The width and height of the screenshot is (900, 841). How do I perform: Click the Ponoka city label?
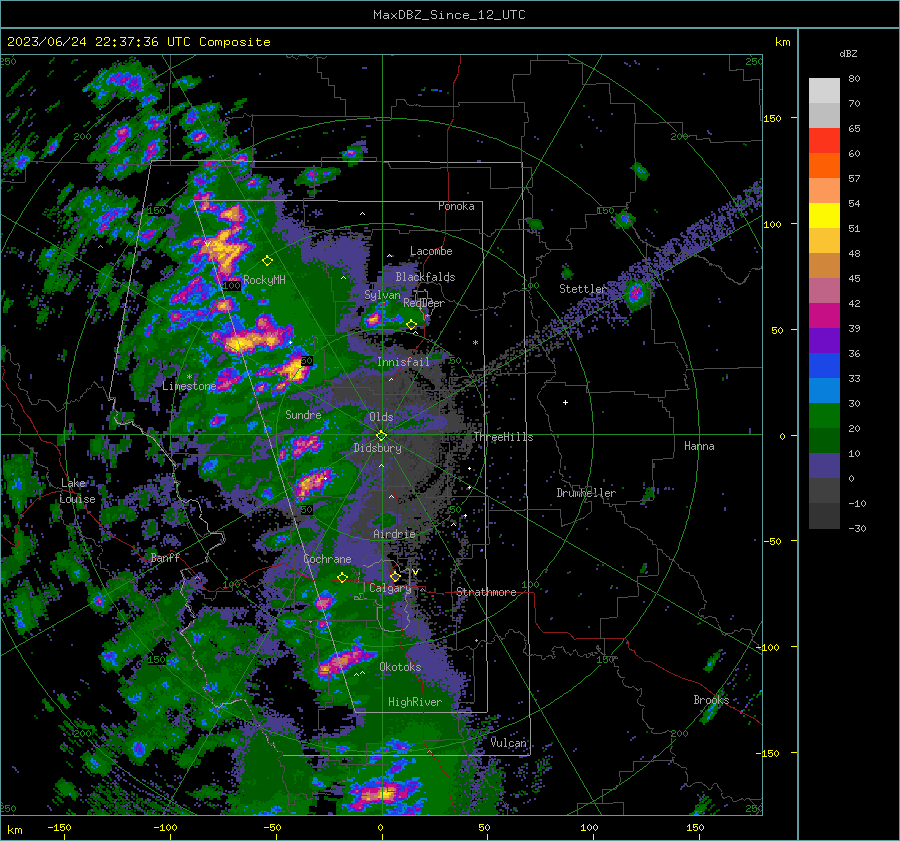(x=456, y=206)
